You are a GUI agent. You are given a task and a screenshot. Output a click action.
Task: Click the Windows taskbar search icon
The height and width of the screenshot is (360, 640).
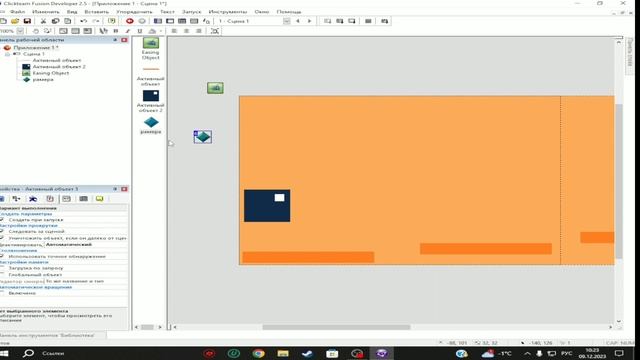pyautogui.click(x=28, y=353)
